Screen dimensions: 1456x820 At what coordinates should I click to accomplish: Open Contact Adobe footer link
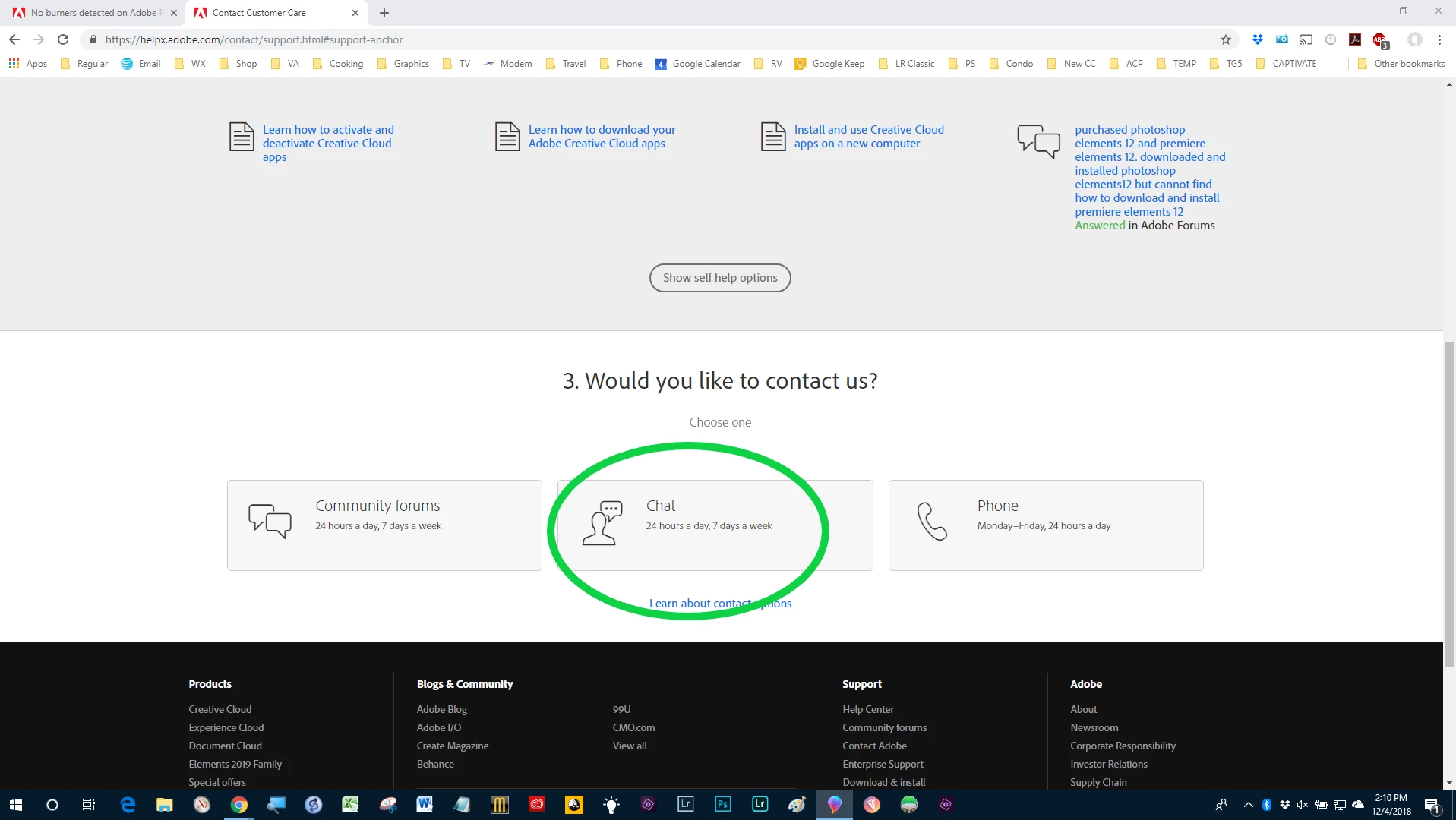click(874, 746)
